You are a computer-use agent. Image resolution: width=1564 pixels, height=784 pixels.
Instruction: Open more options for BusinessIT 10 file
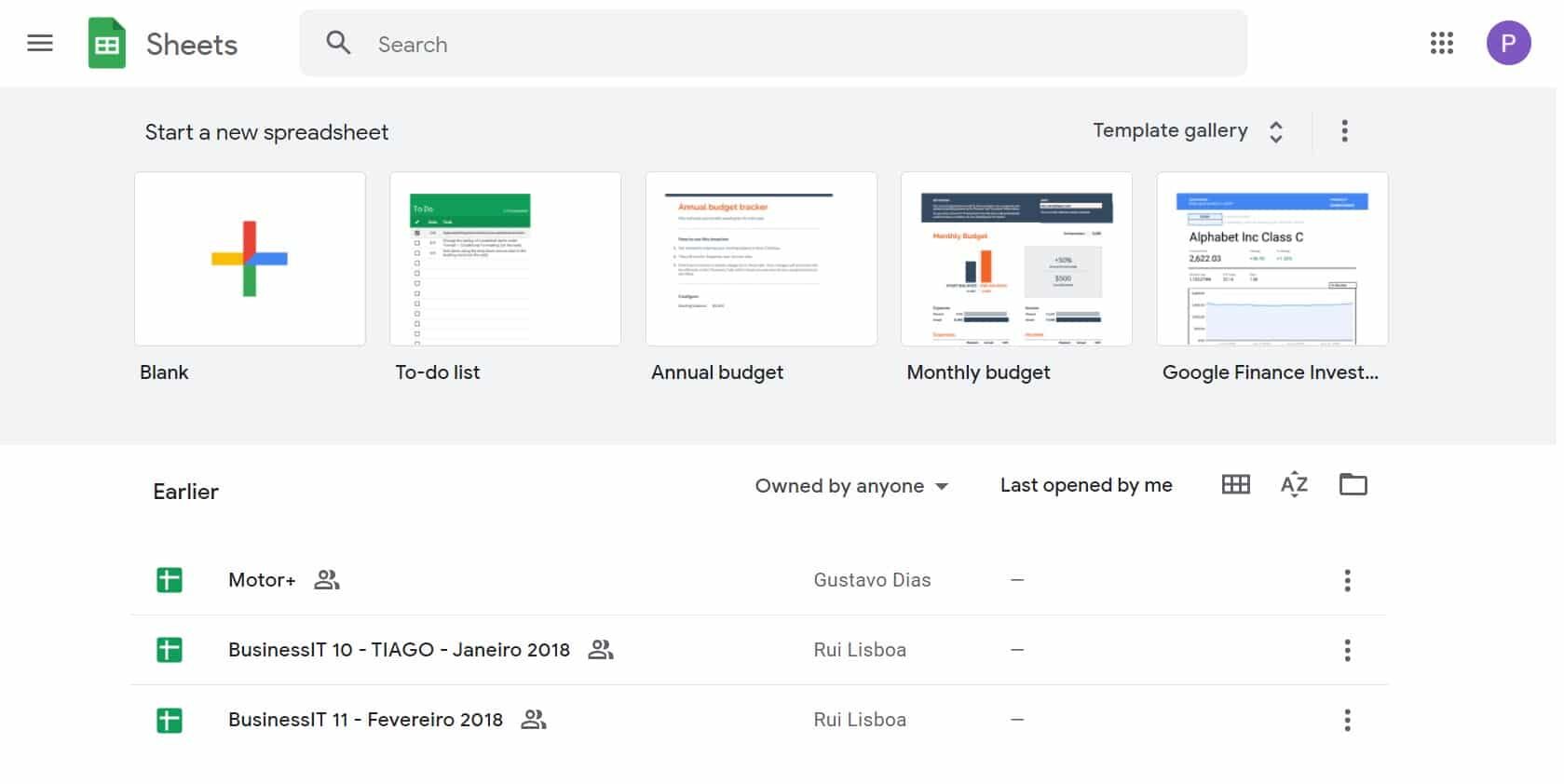[x=1347, y=650]
